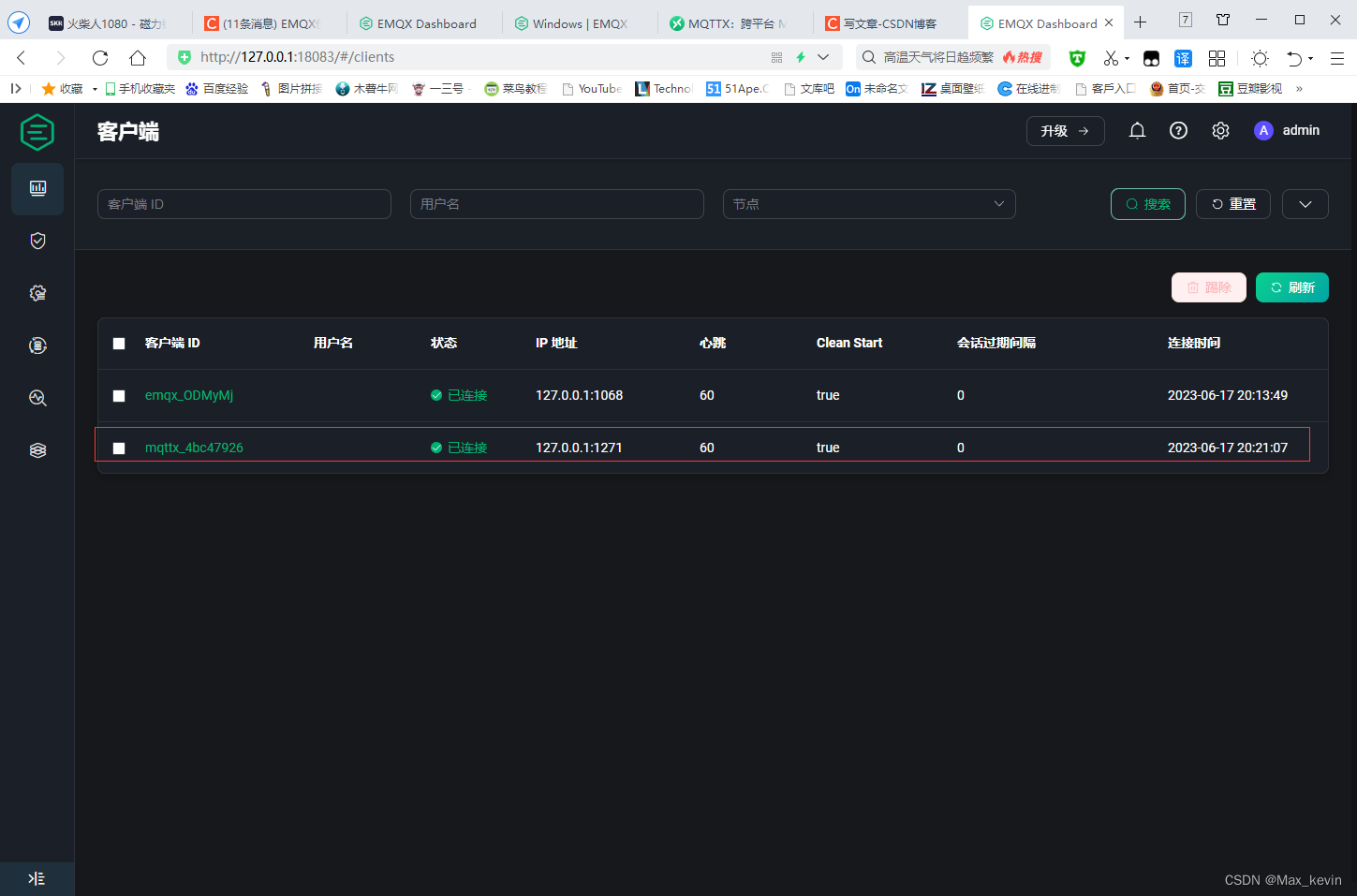Open the EMQX logo home icon
This screenshot has width=1357, height=896.
coord(37,132)
